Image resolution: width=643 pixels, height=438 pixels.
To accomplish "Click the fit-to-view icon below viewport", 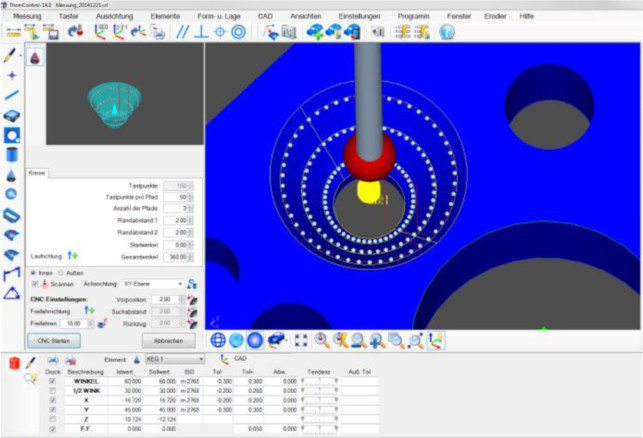I will click(x=301, y=341).
